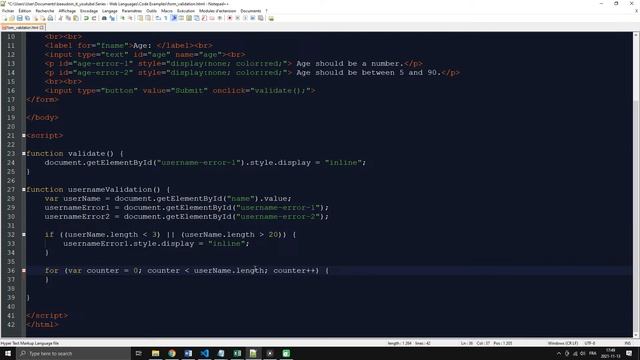640x360 pixels.
Task: Collapse usernameValidation fold marker on line 27
Action: [24, 189]
